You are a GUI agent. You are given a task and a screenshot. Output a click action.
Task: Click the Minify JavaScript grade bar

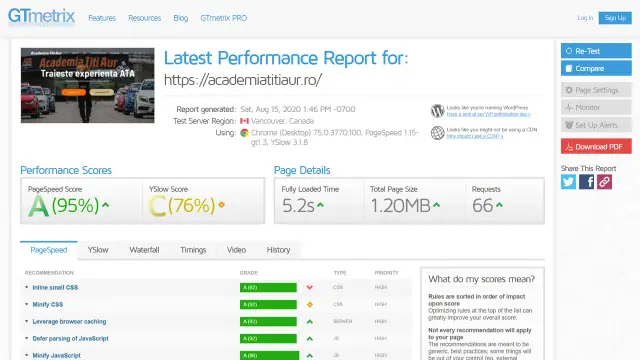269,356
